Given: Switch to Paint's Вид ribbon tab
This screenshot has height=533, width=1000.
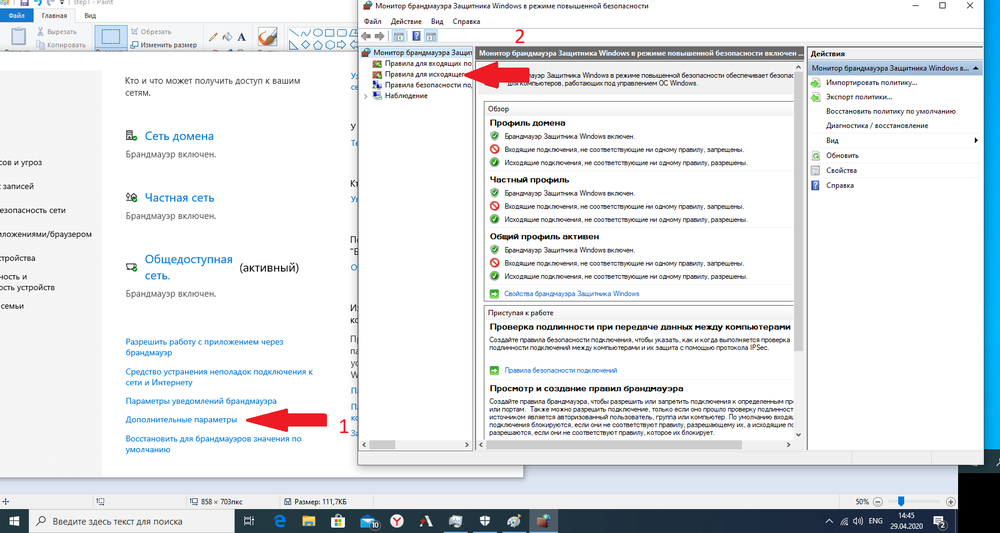Looking at the screenshot, I should [x=90, y=16].
